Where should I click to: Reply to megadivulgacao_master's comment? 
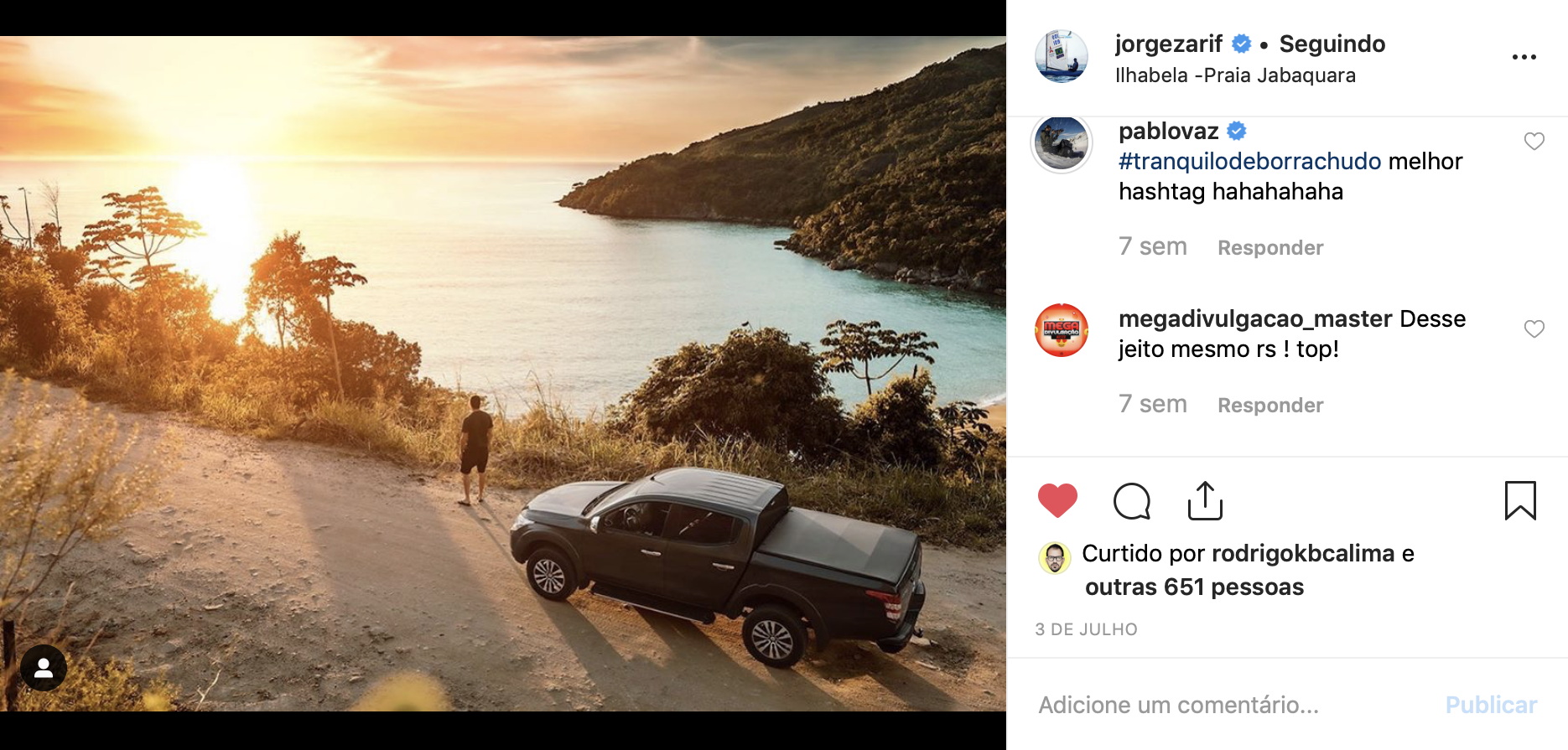click(1270, 406)
